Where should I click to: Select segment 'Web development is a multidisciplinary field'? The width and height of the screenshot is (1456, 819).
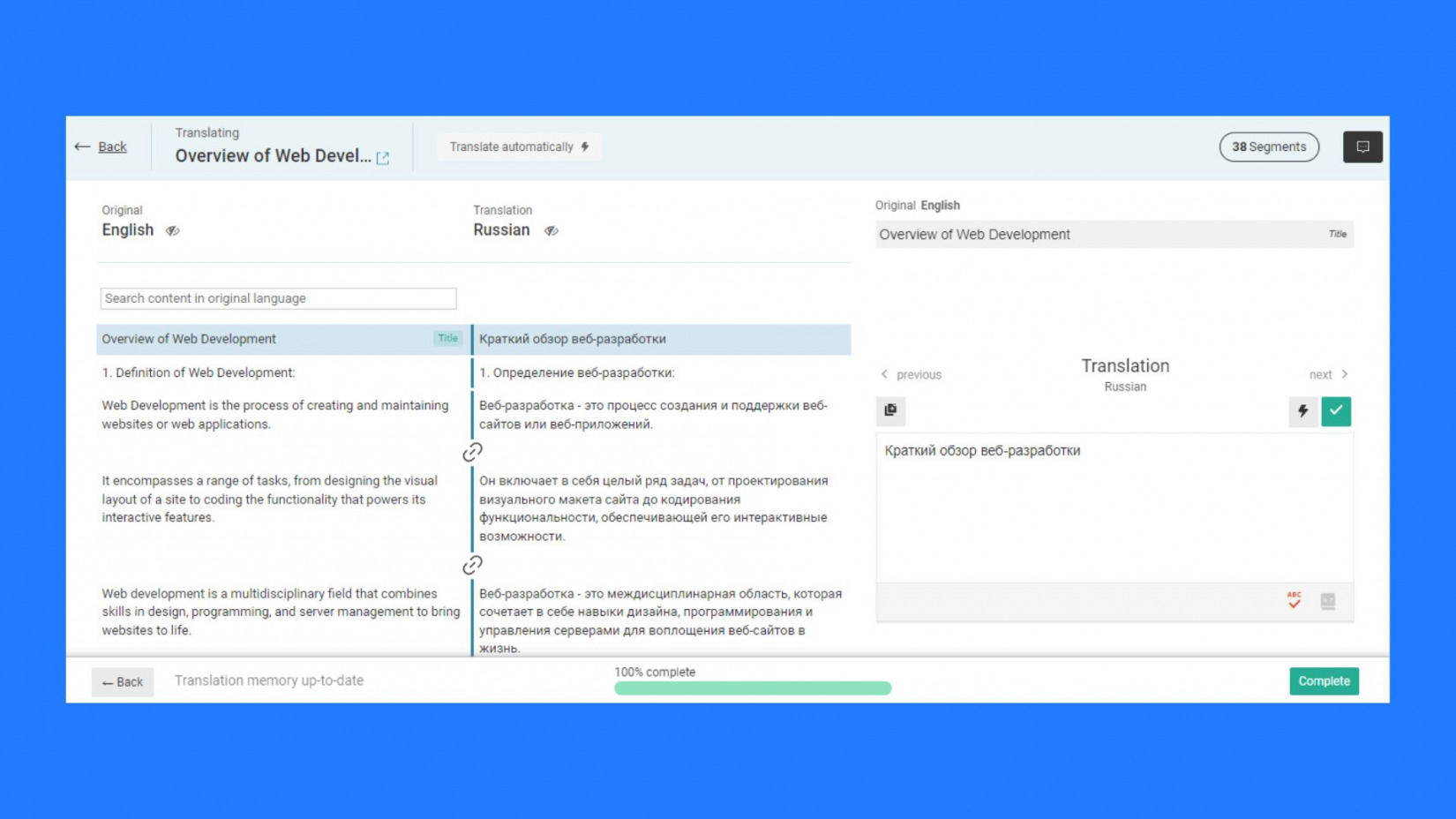[x=282, y=612]
